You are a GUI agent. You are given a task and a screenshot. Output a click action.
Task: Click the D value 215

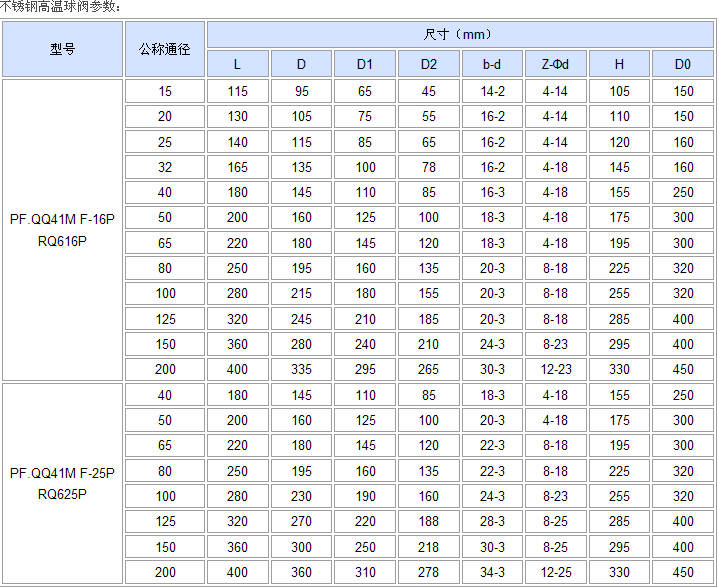coord(301,294)
